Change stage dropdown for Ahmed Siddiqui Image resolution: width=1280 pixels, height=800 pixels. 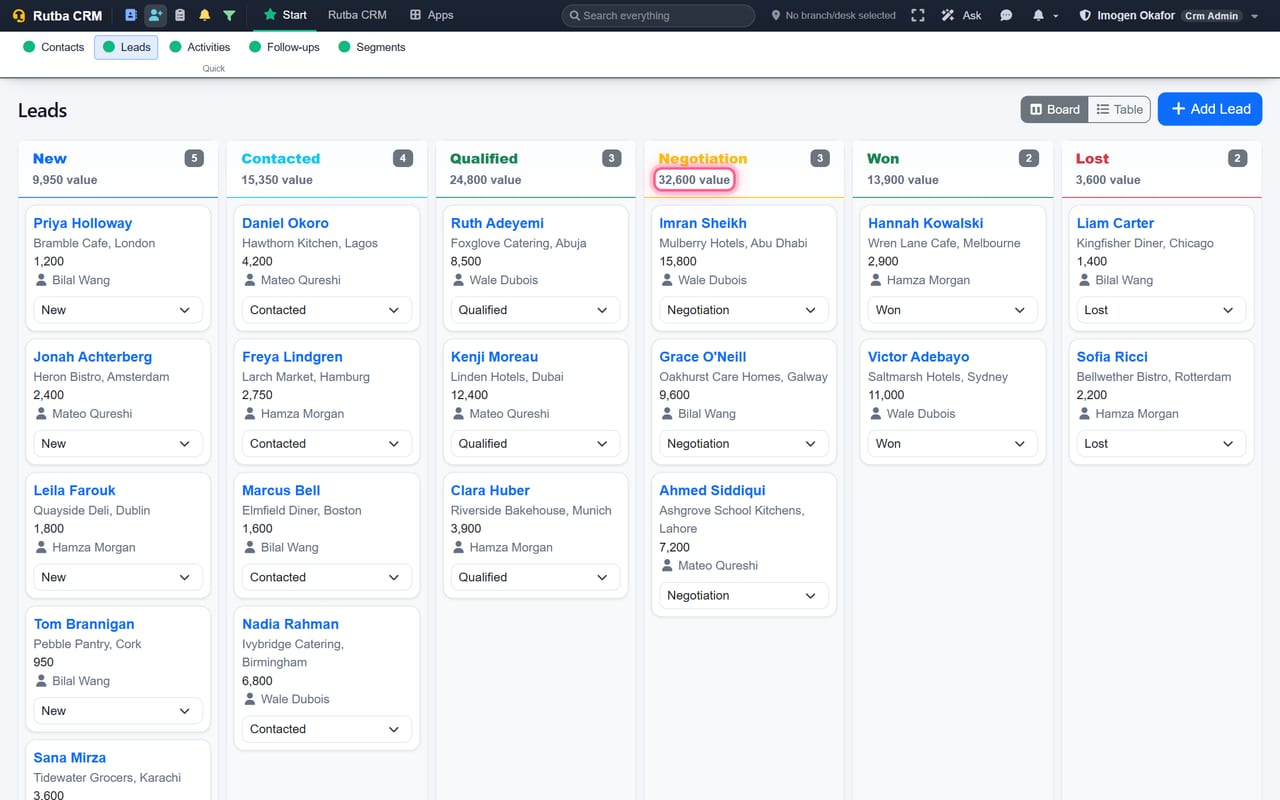pyautogui.click(x=744, y=595)
